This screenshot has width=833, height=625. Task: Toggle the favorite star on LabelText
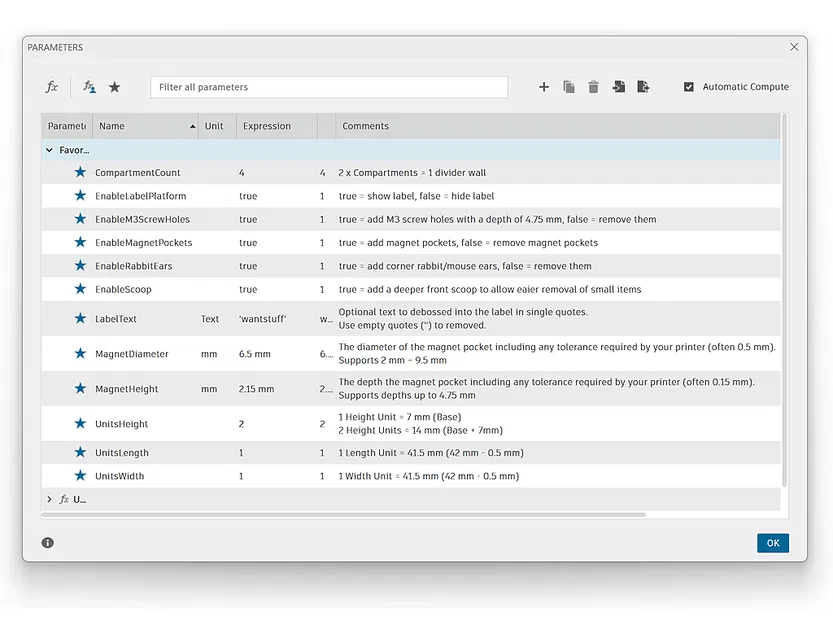[x=81, y=317]
